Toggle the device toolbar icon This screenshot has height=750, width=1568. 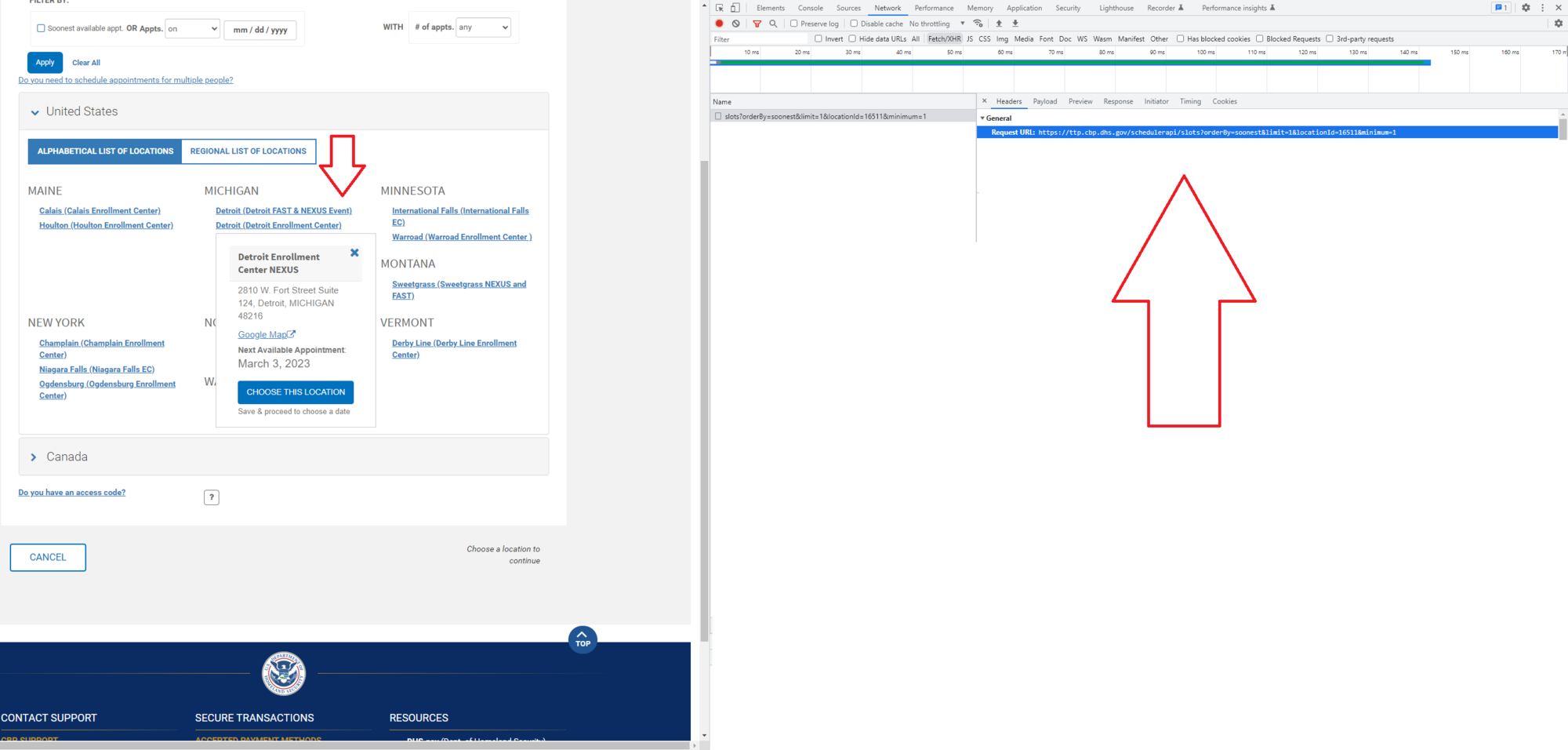(735, 8)
